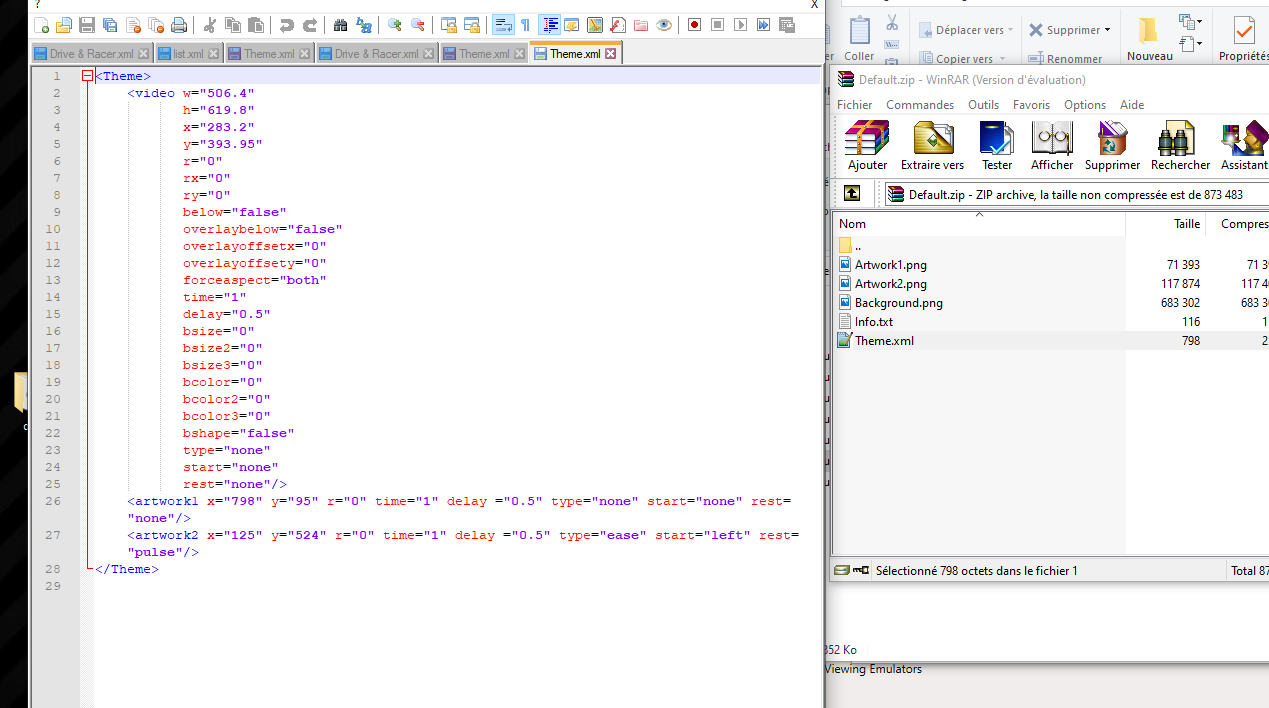The width and height of the screenshot is (1269, 708).
Task: Open the WinRAR Options menu
Action: click(1085, 105)
